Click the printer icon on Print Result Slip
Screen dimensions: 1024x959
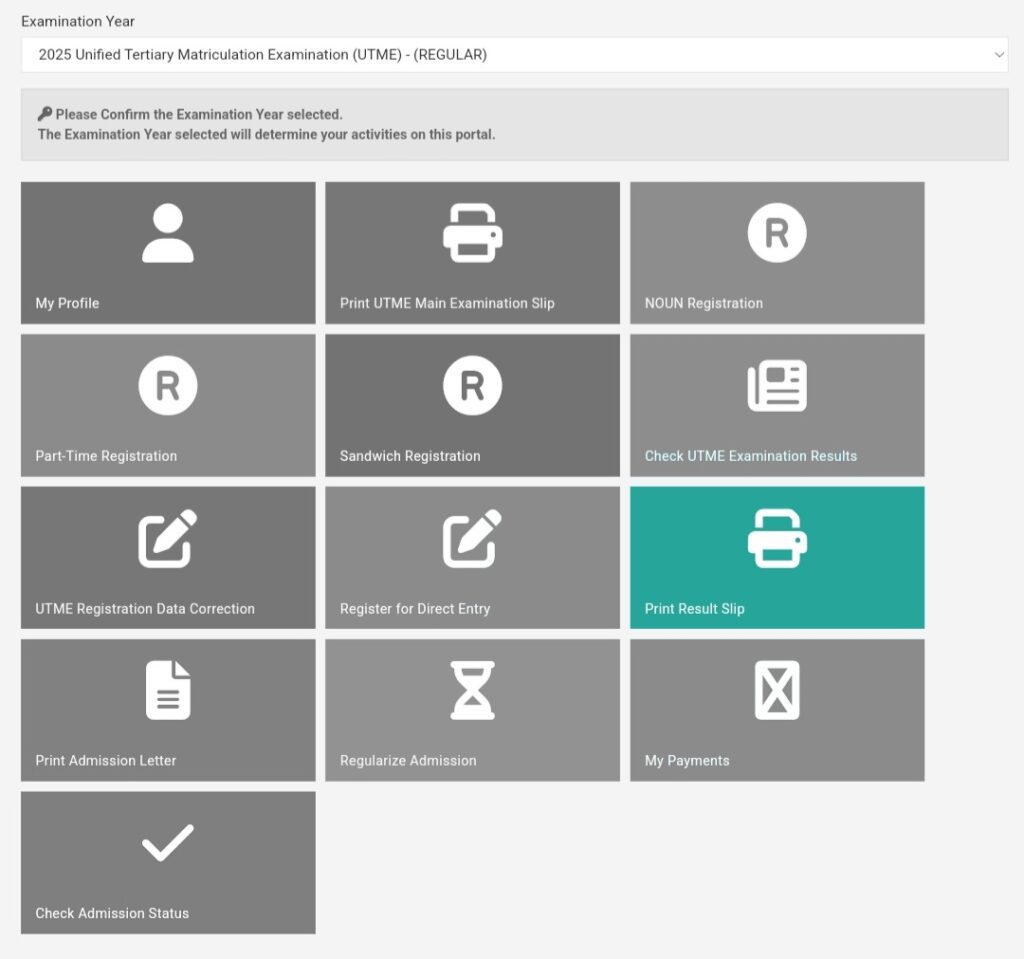[x=777, y=538]
